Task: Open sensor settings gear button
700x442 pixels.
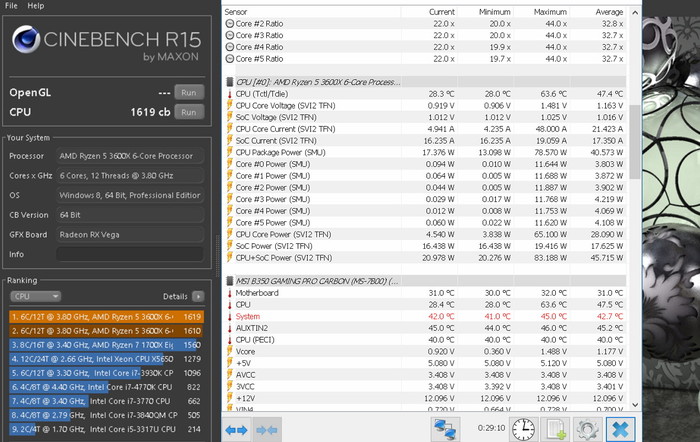Action: click(587, 429)
